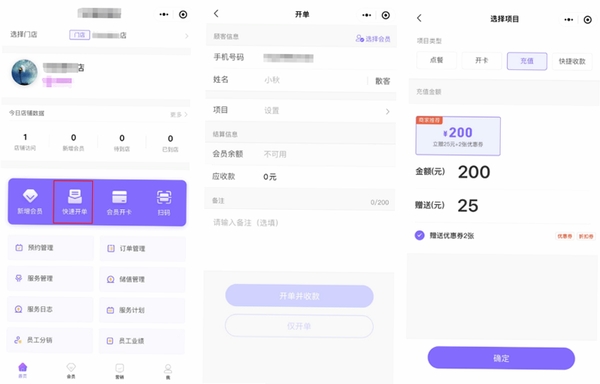Switch to 我 profile bottom tab
This screenshot has height=384, width=600.
(168, 371)
